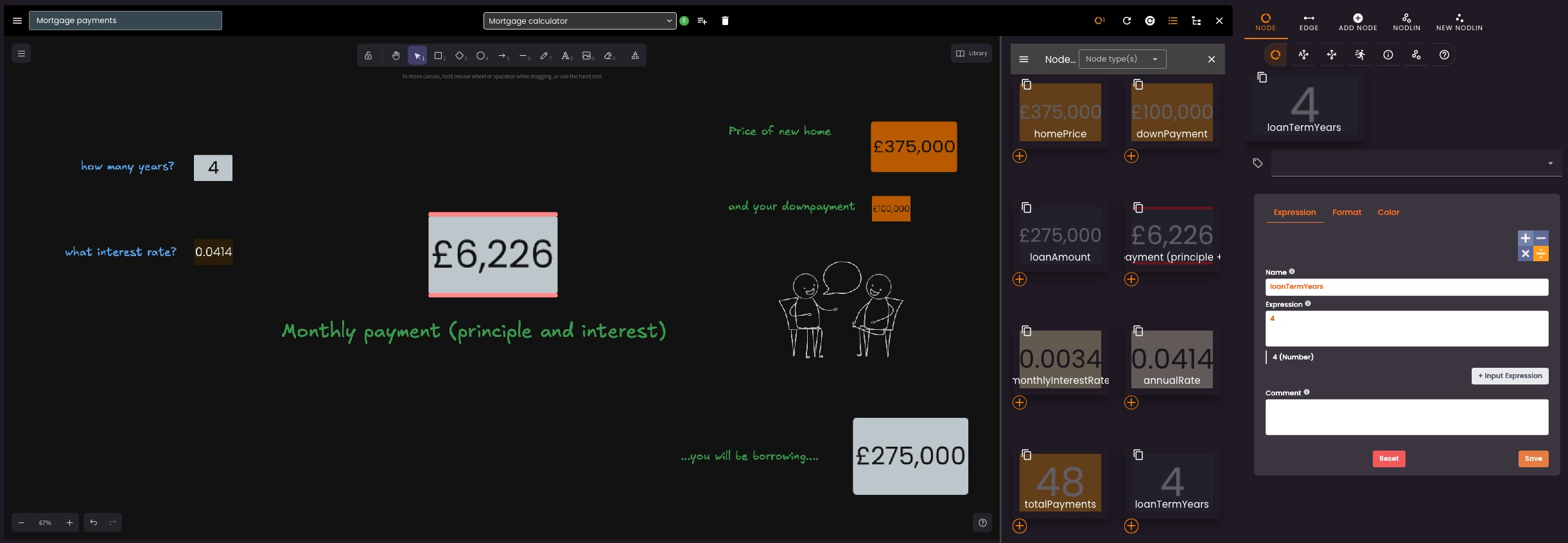Viewport: 1568px width, 543px height.
Task: Select the Hand pan tool
Action: (x=396, y=56)
